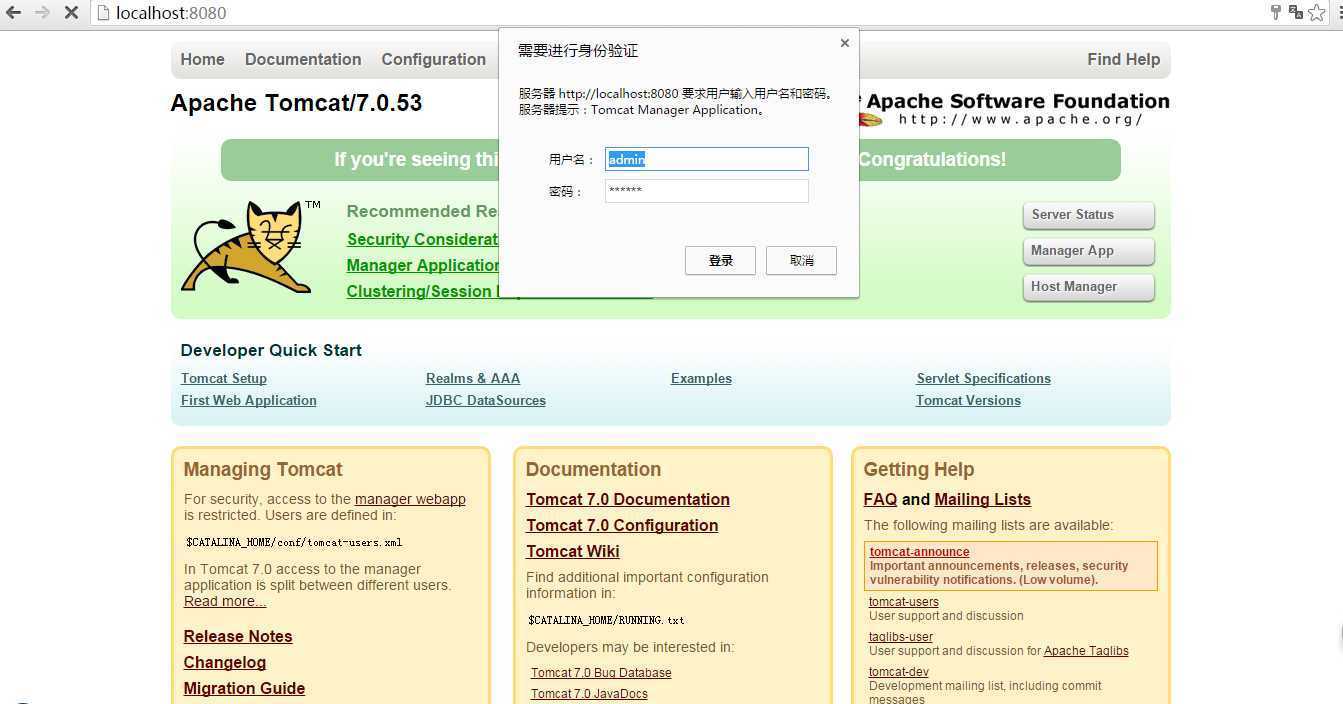1343x704 pixels.
Task: Click the Managing Tomcat heading
Action: [x=263, y=469]
